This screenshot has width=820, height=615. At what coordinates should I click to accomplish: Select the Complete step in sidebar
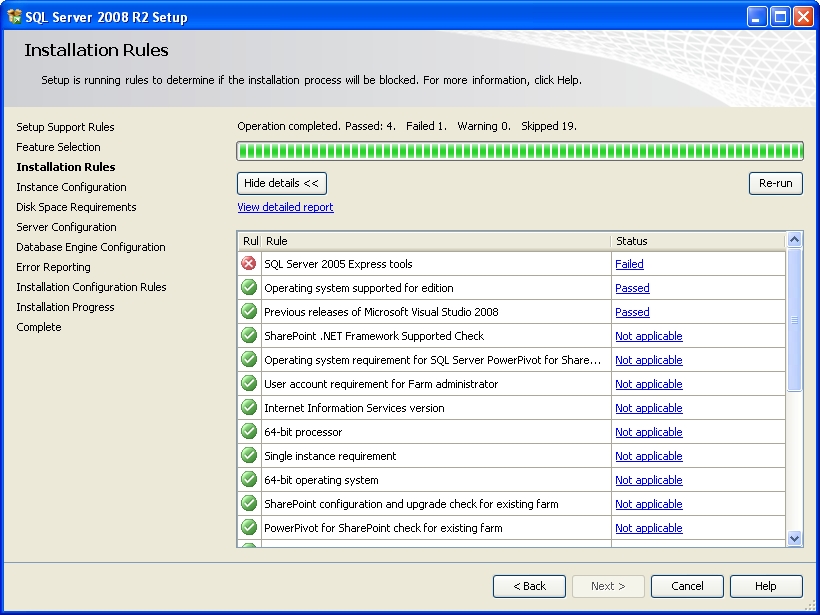(39, 327)
